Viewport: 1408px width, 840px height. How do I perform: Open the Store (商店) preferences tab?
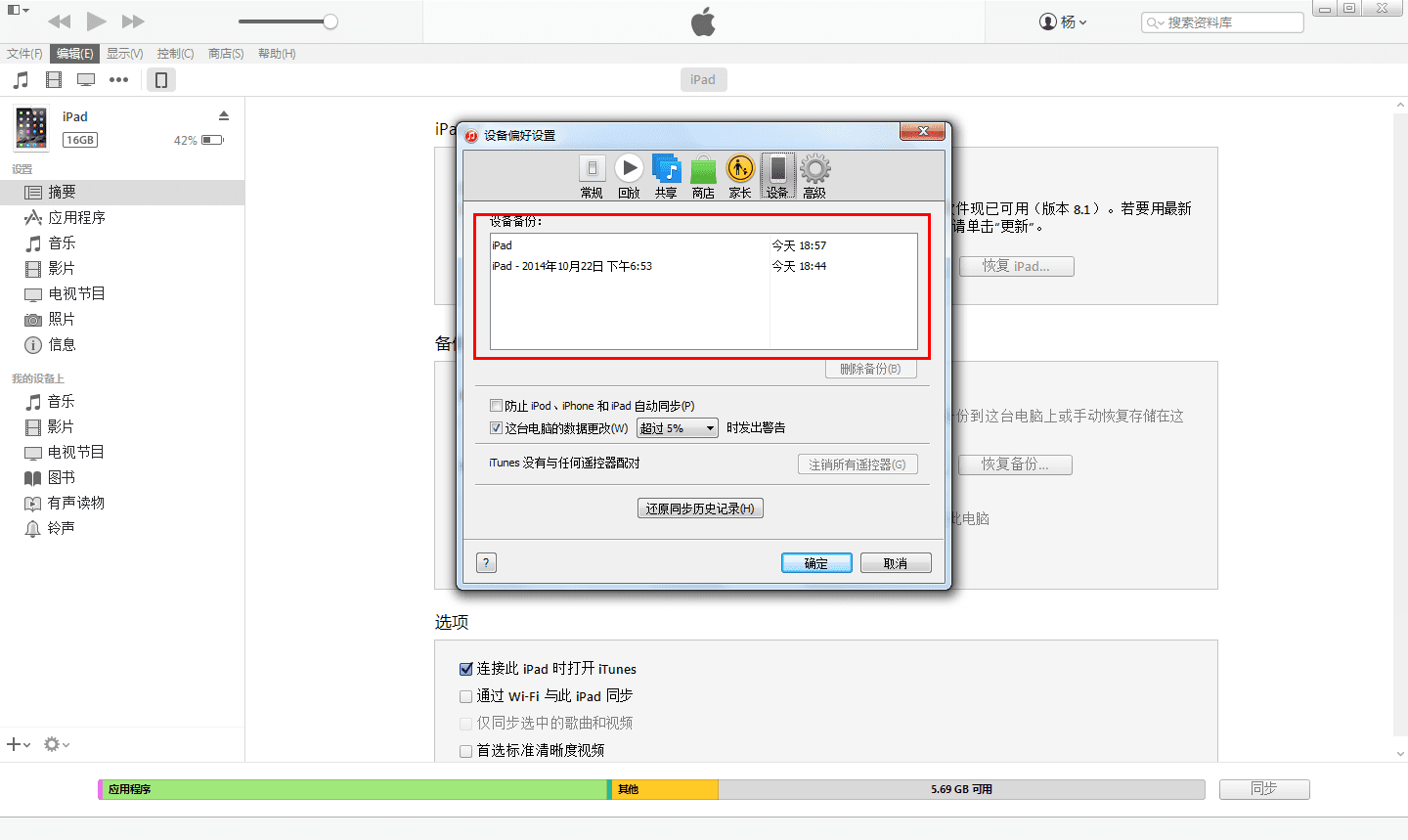click(703, 176)
